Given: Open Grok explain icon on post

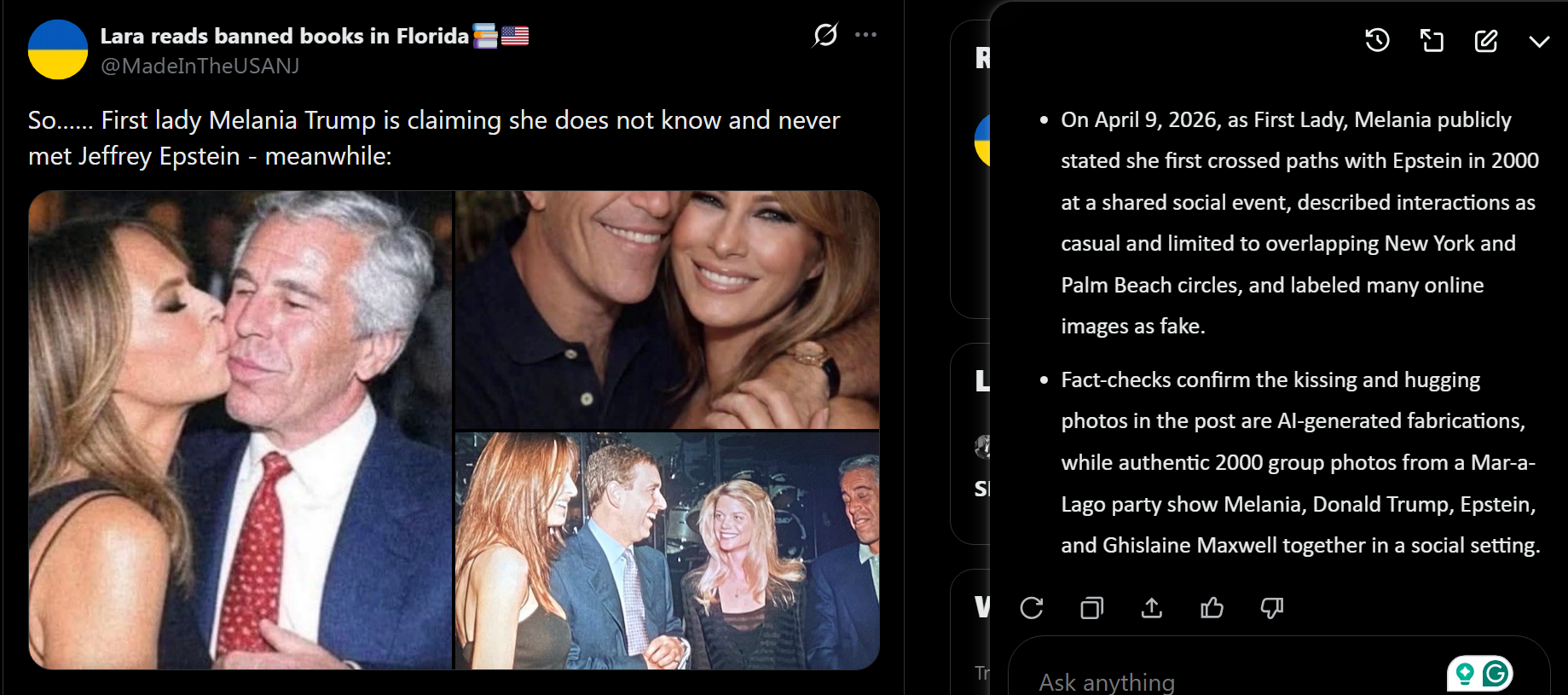Looking at the screenshot, I should (x=825, y=35).
